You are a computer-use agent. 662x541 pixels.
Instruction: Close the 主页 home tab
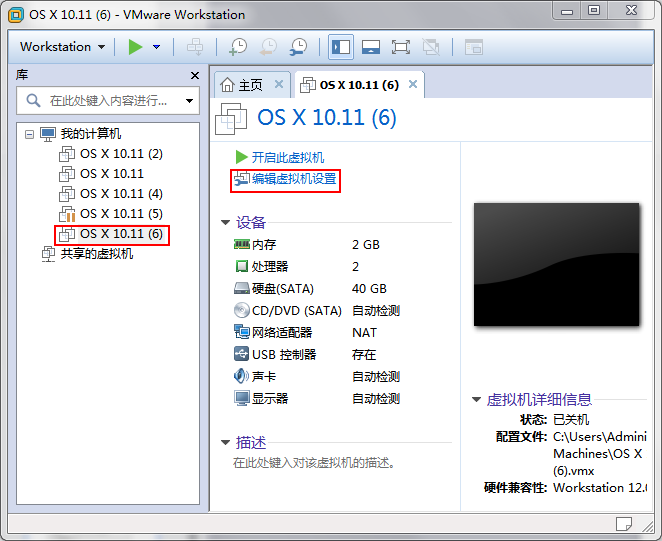[279, 84]
